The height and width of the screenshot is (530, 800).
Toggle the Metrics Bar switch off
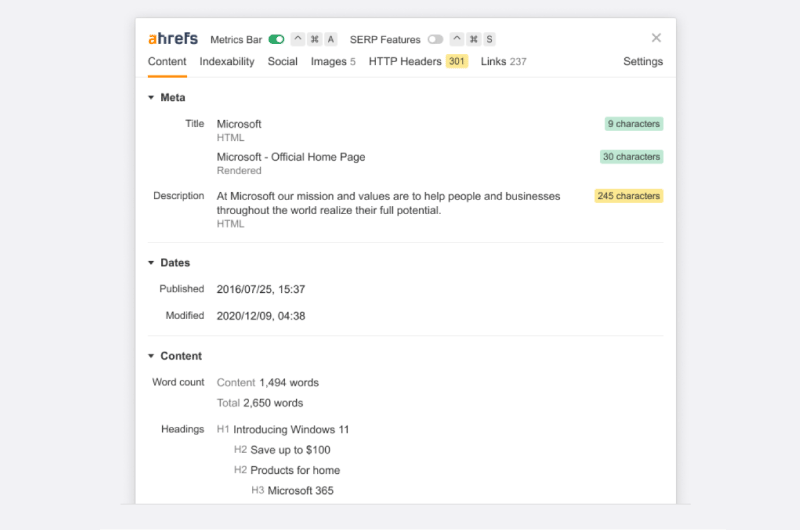(277, 39)
